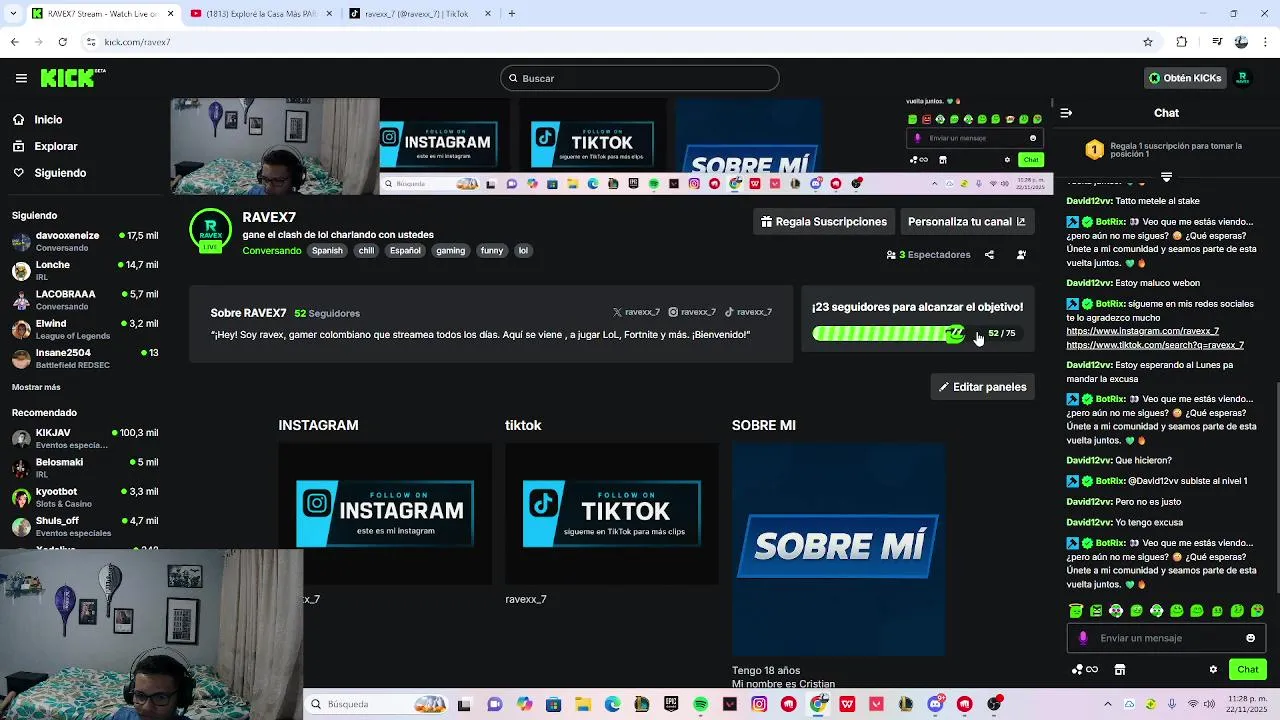Select the Spanish stream tag
The image size is (1280, 720).
point(327,251)
